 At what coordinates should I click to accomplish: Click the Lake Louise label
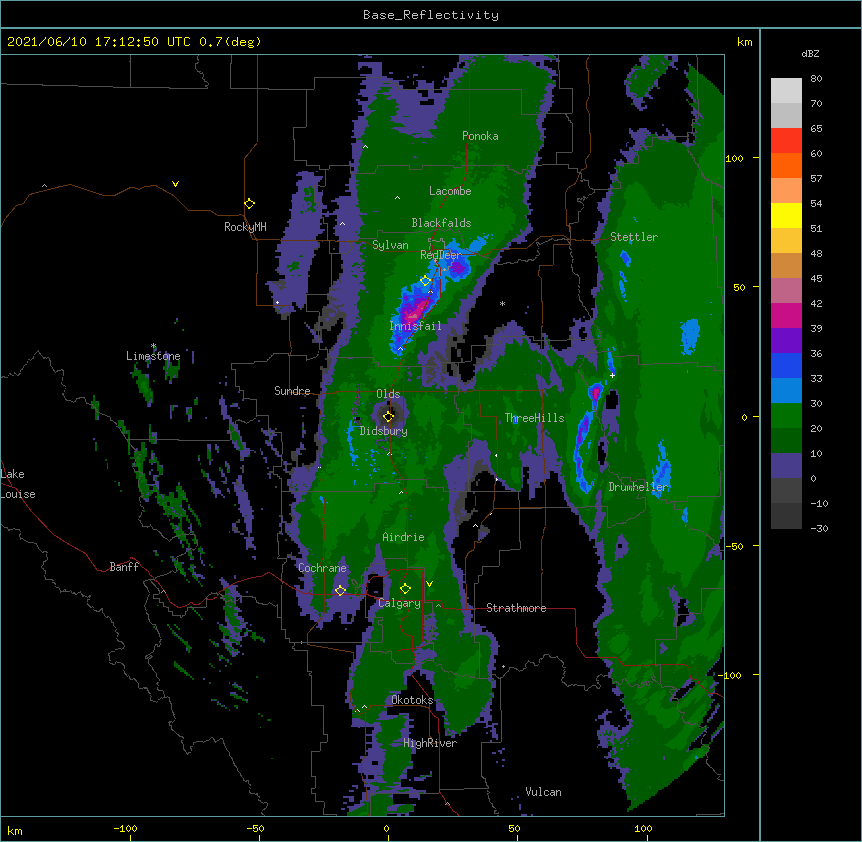pyautogui.click(x=18, y=484)
